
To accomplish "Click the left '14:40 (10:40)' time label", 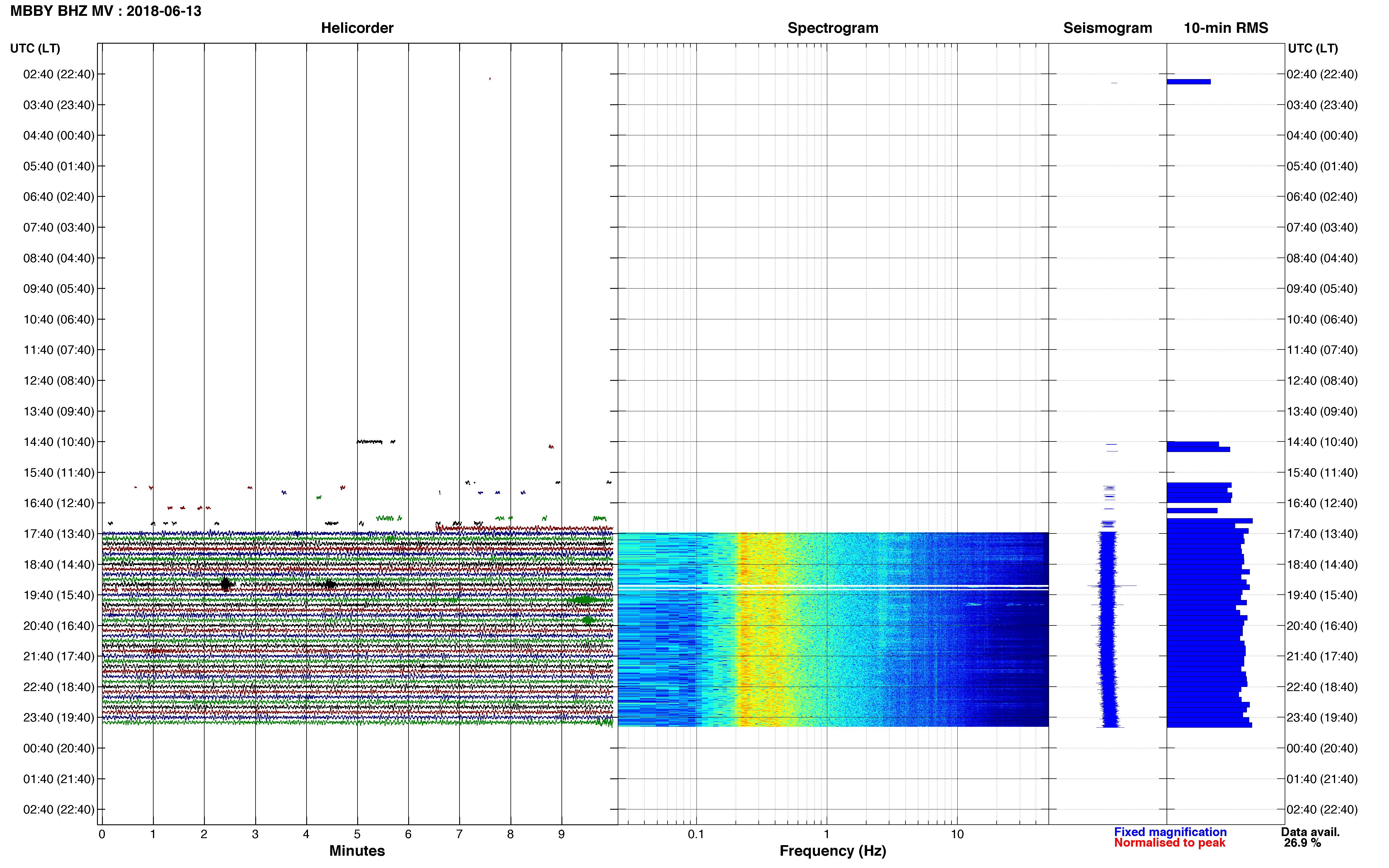I will [x=59, y=442].
